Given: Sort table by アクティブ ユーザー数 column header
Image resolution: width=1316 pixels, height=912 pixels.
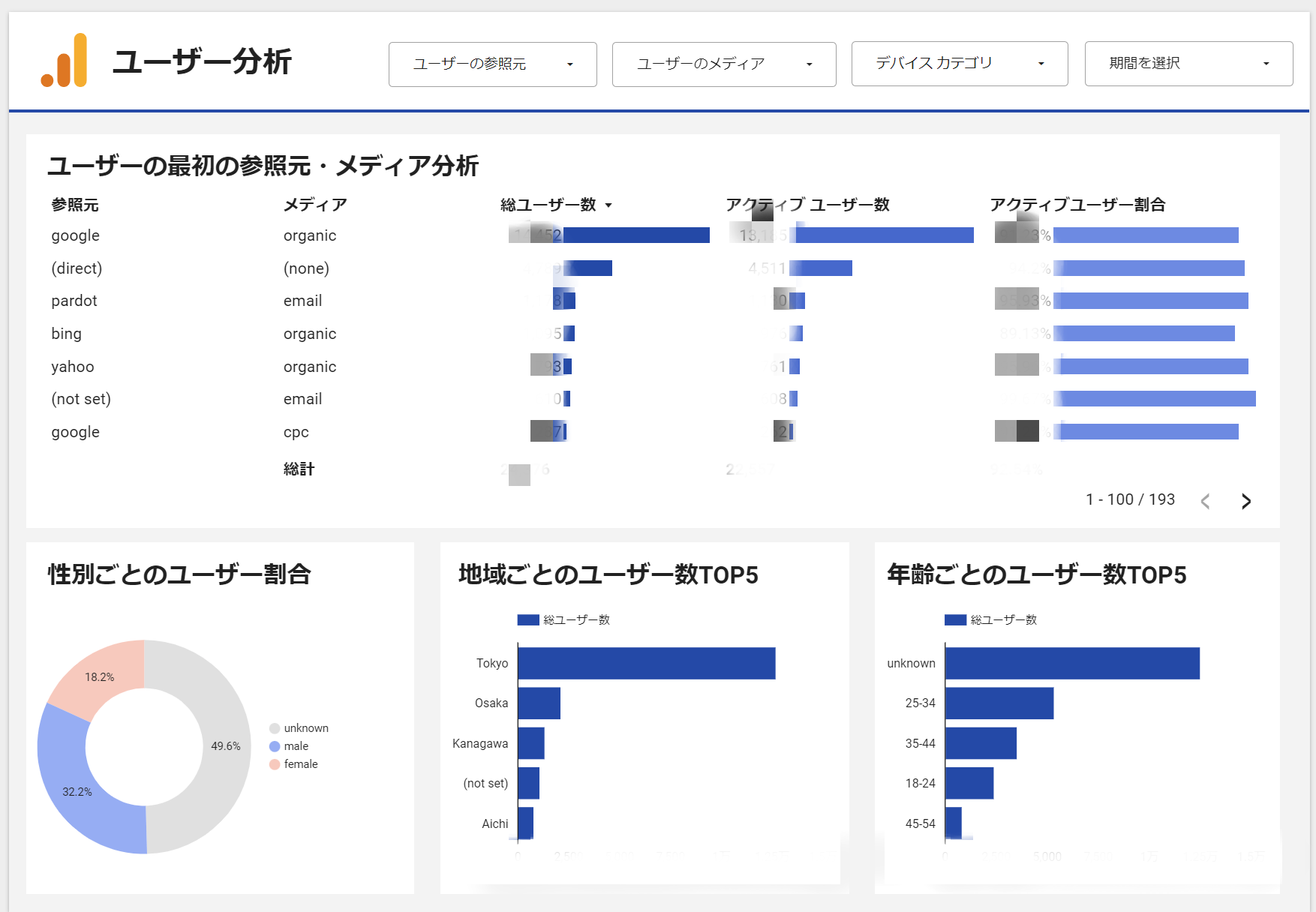Looking at the screenshot, I should pos(807,205).
